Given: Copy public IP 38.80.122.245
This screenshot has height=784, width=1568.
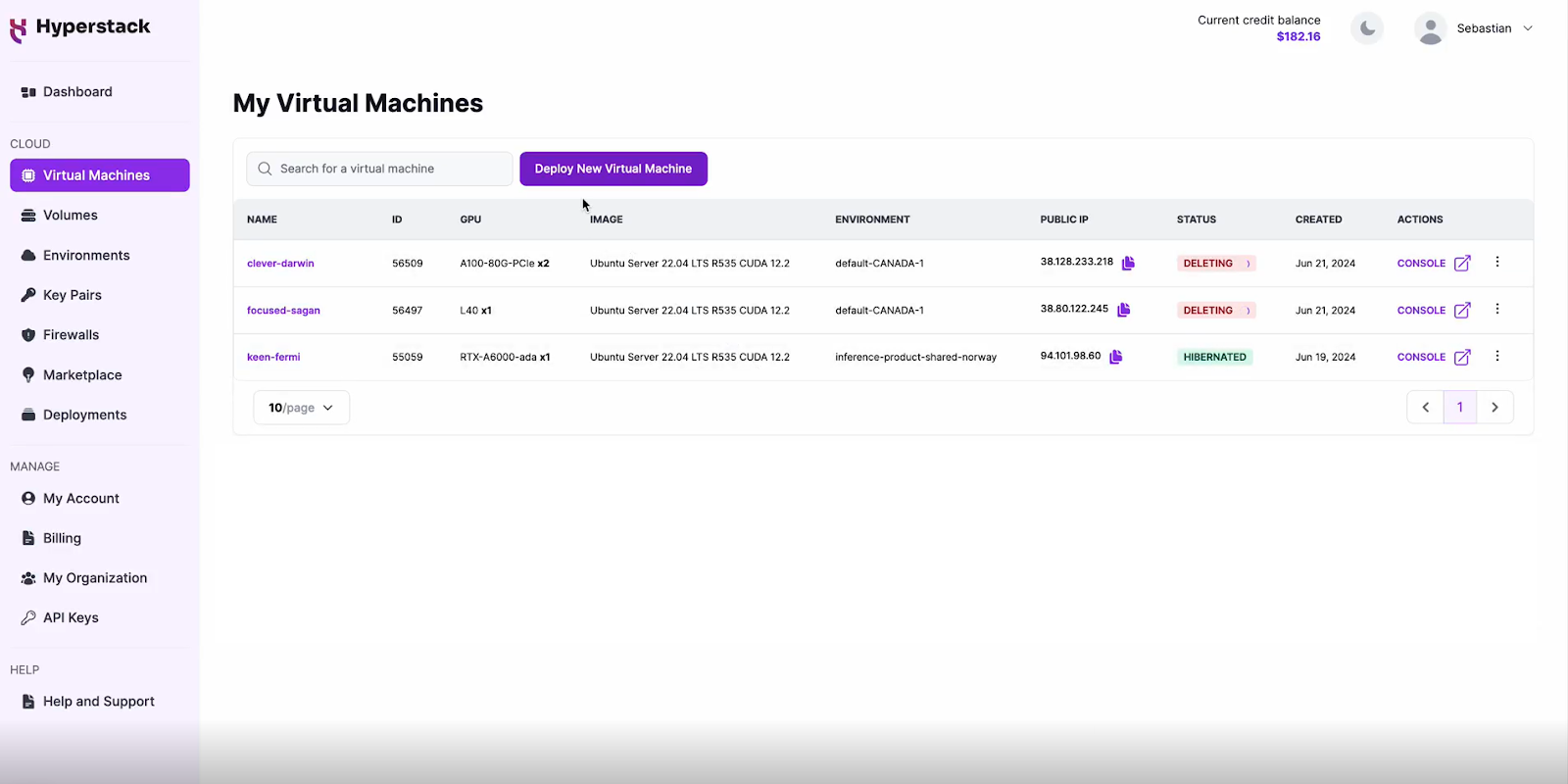Looking at the screenshot, I should pos(1123,310).
